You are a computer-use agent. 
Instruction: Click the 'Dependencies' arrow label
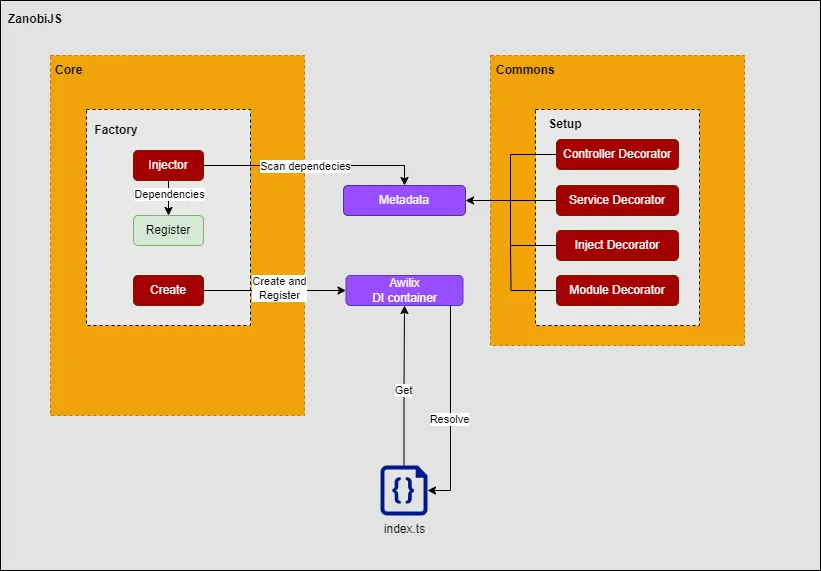169,194
